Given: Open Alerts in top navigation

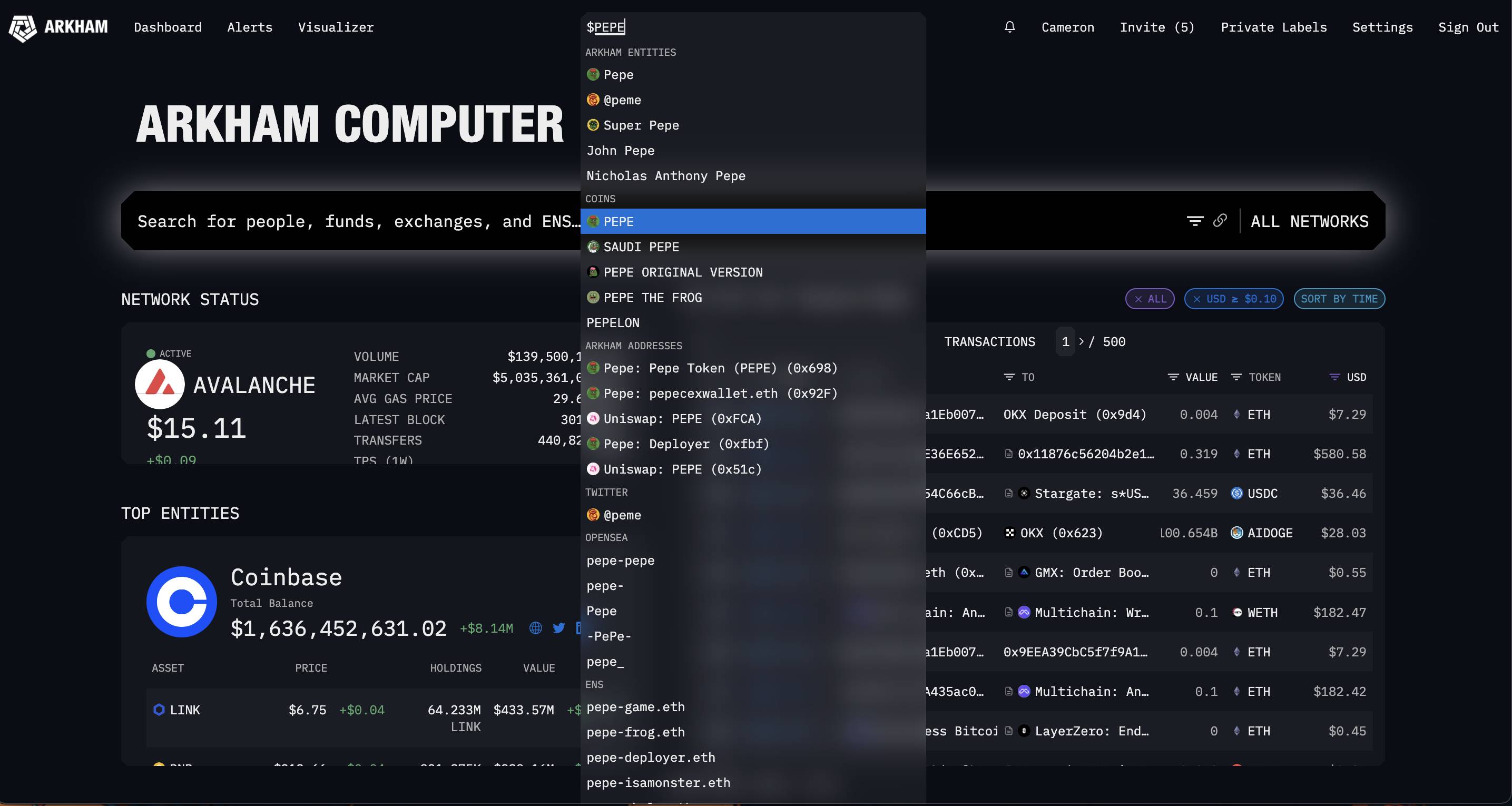Looking at the screenshot, I should tap(250, 27).
